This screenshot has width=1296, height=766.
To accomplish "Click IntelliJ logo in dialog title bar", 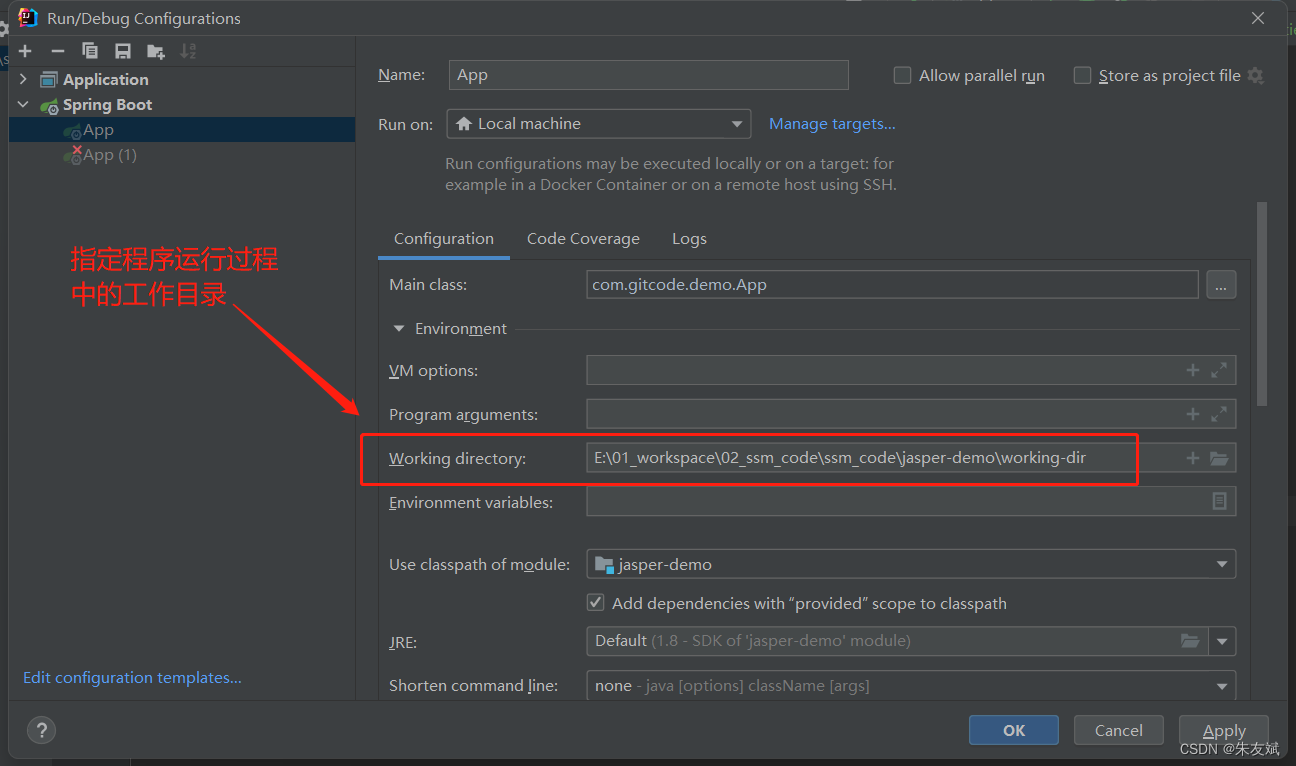I will pyautogui.click(x=28, y=17).
